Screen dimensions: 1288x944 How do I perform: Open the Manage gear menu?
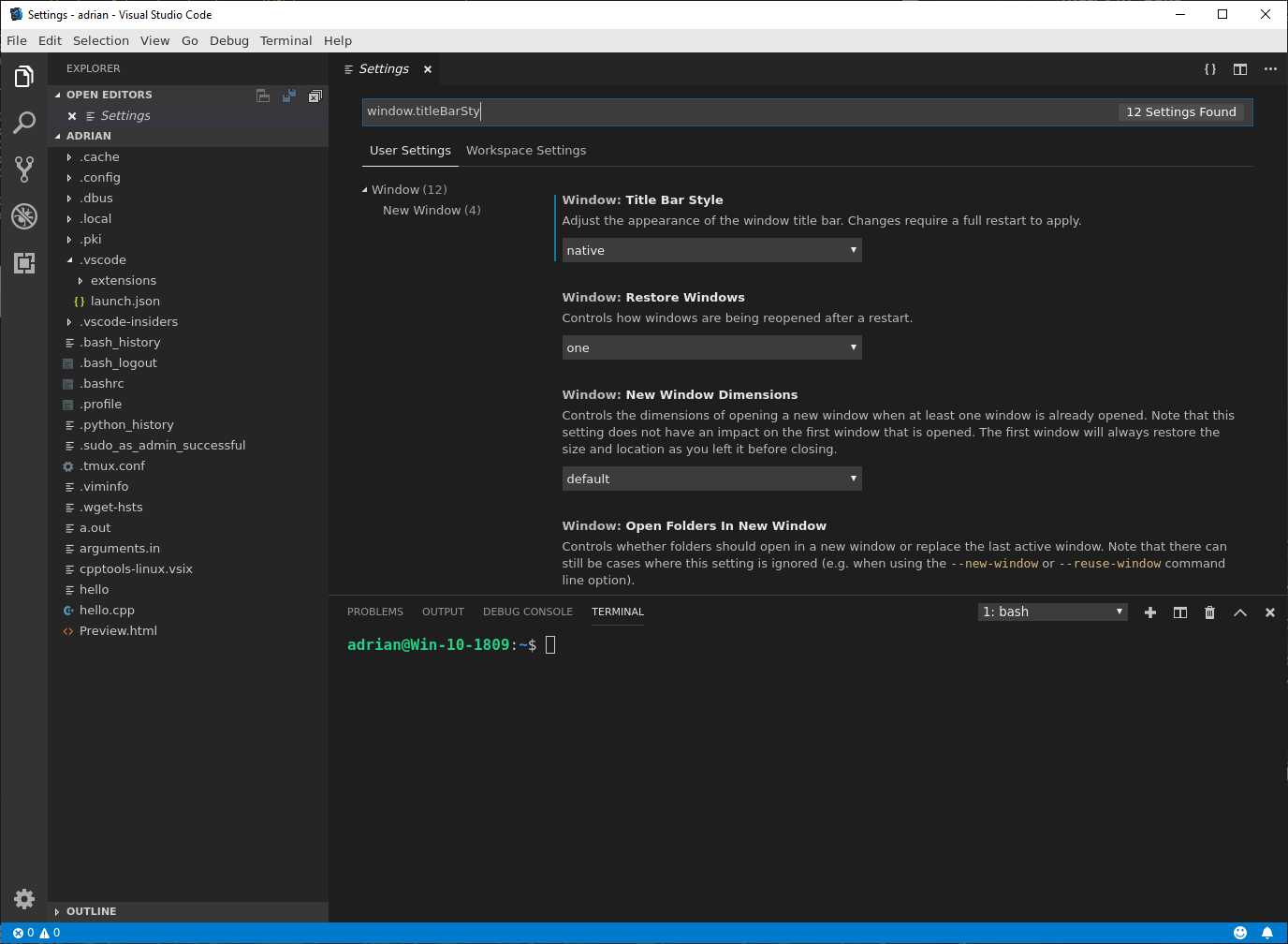pyautogui.click(x=24, y=899)
